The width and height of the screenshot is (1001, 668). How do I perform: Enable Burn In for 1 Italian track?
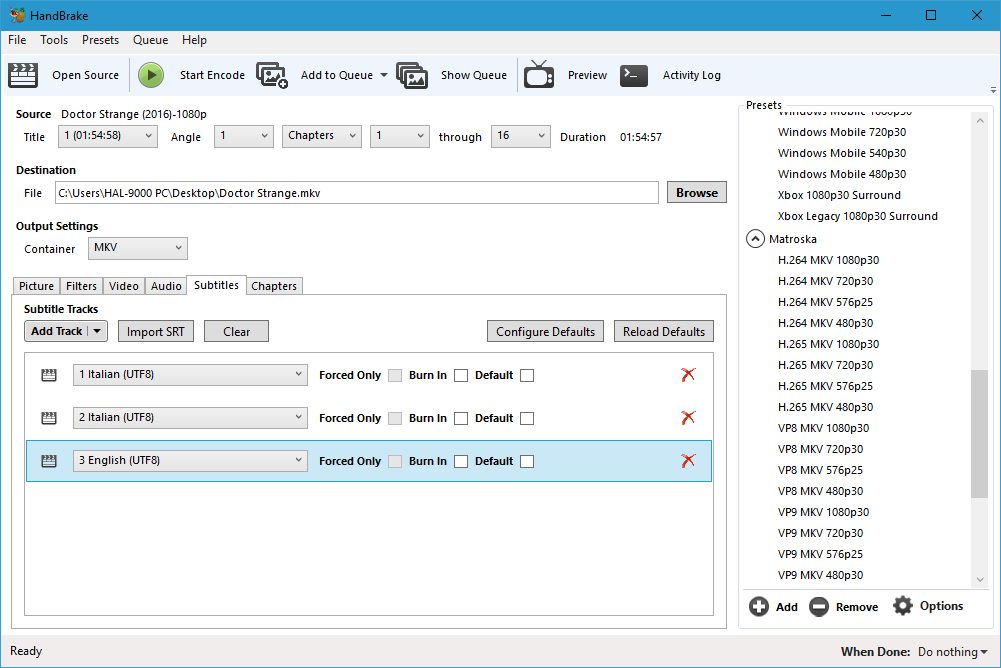461,376
